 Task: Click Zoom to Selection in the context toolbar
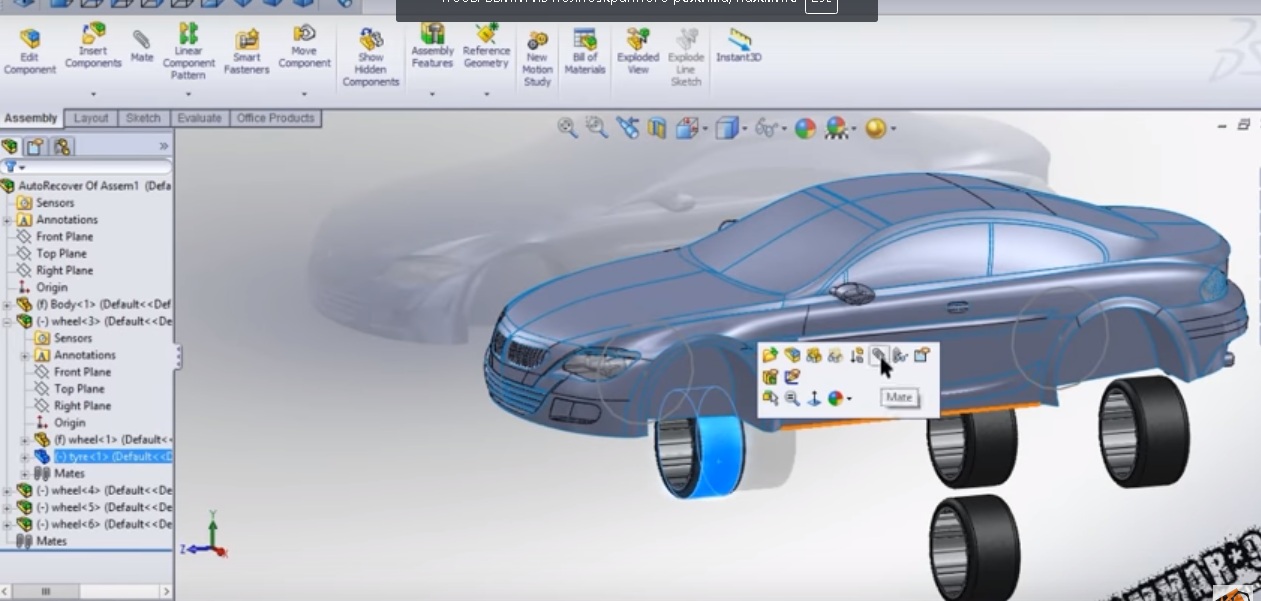click(x=792, y=398)
